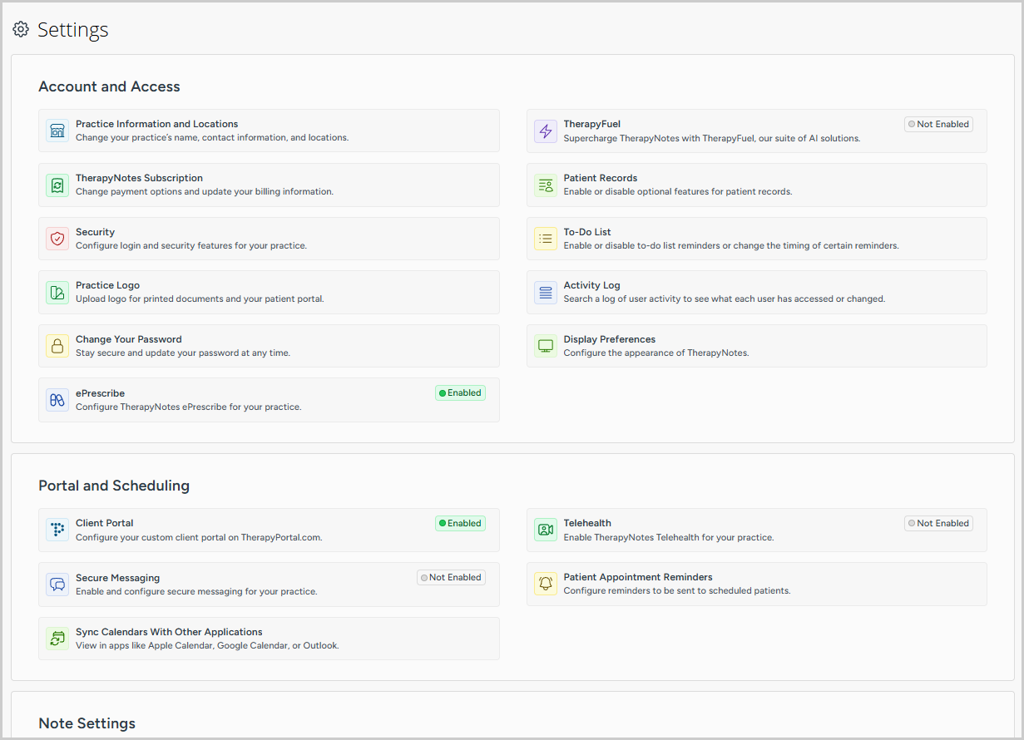Toggle the Not Enabled badge on TherapyFuel
This screenshot has width=1024, height=740.
[938, 124]
